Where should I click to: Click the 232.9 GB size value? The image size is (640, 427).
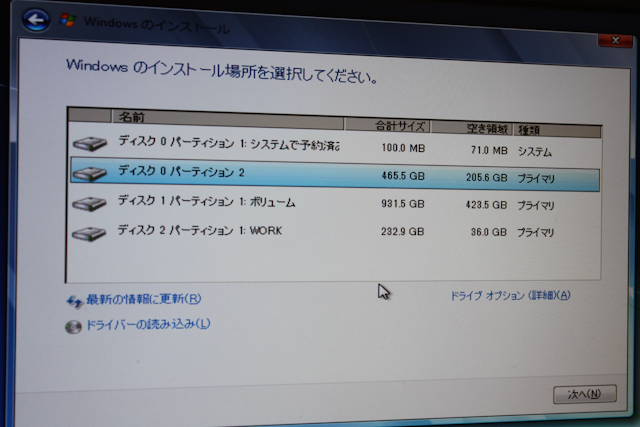pos(402,231)
